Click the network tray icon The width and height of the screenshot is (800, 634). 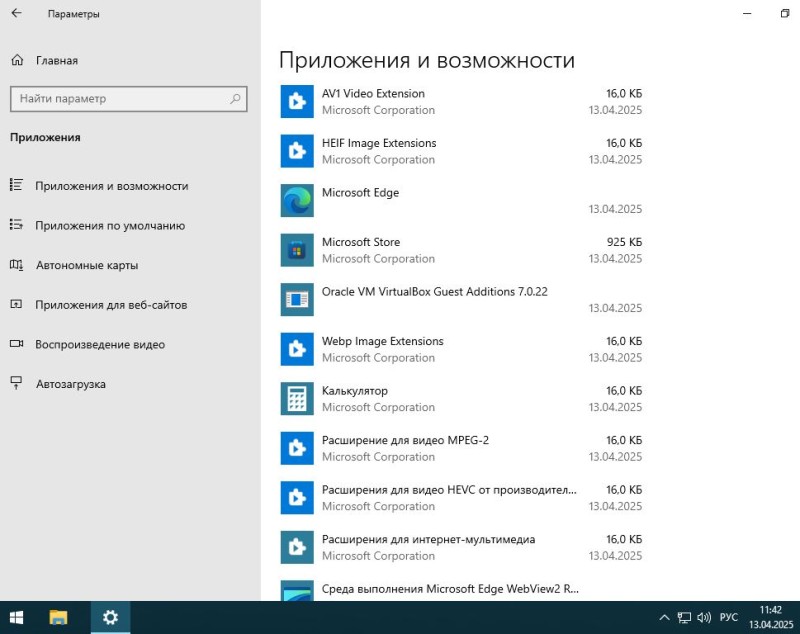pyautogui.click(x=684, y=618)
